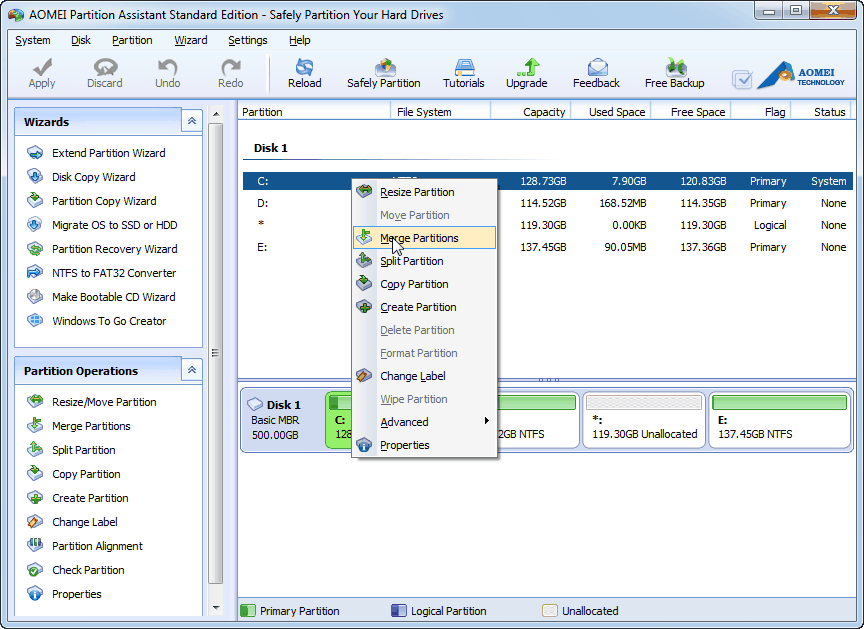Select Check Partition operation
864x629 pixels.
point(76,570)
